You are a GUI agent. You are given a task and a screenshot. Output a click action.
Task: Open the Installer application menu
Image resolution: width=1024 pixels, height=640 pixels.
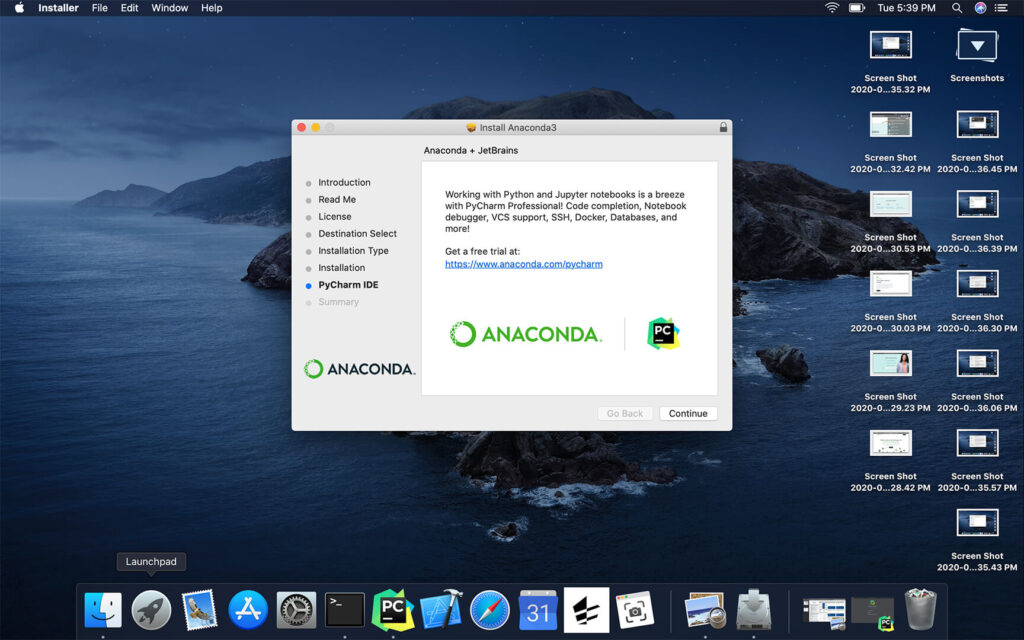click(58, 8)
